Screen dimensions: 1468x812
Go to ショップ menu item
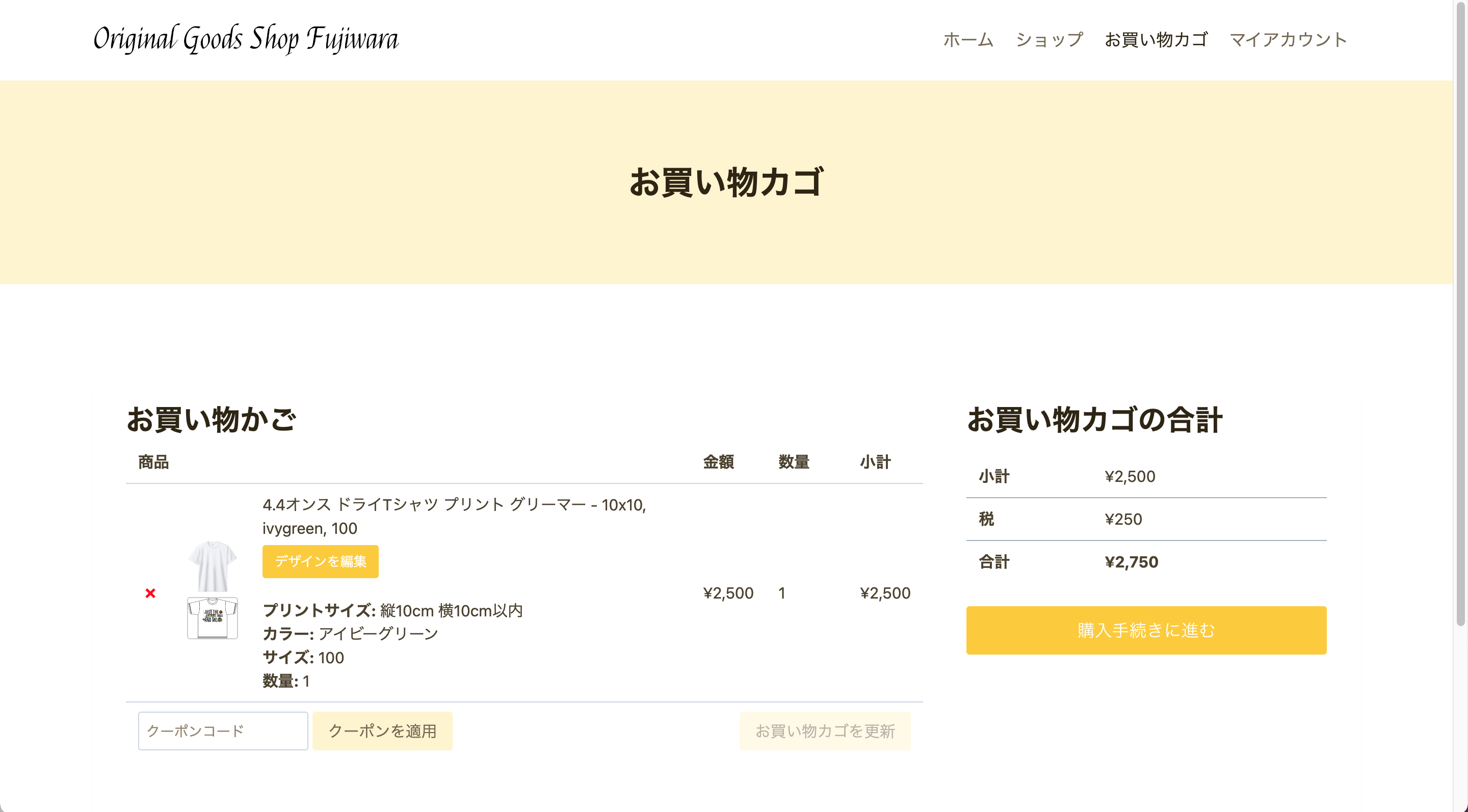click(x=1049, y=39)
